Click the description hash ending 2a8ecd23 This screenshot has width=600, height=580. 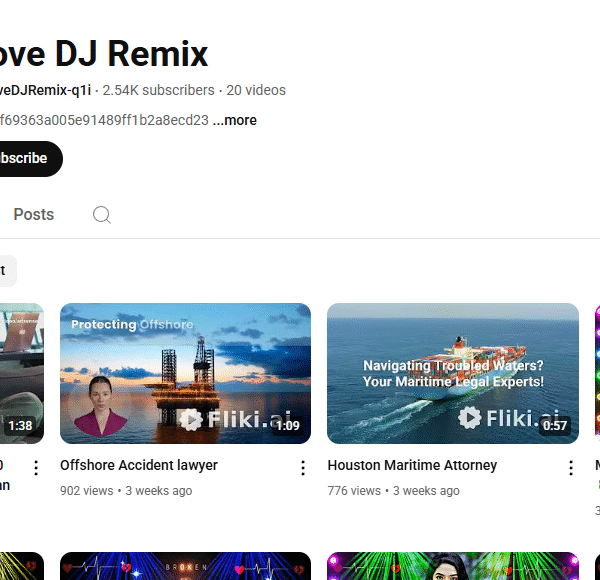[x=104, y=120]
